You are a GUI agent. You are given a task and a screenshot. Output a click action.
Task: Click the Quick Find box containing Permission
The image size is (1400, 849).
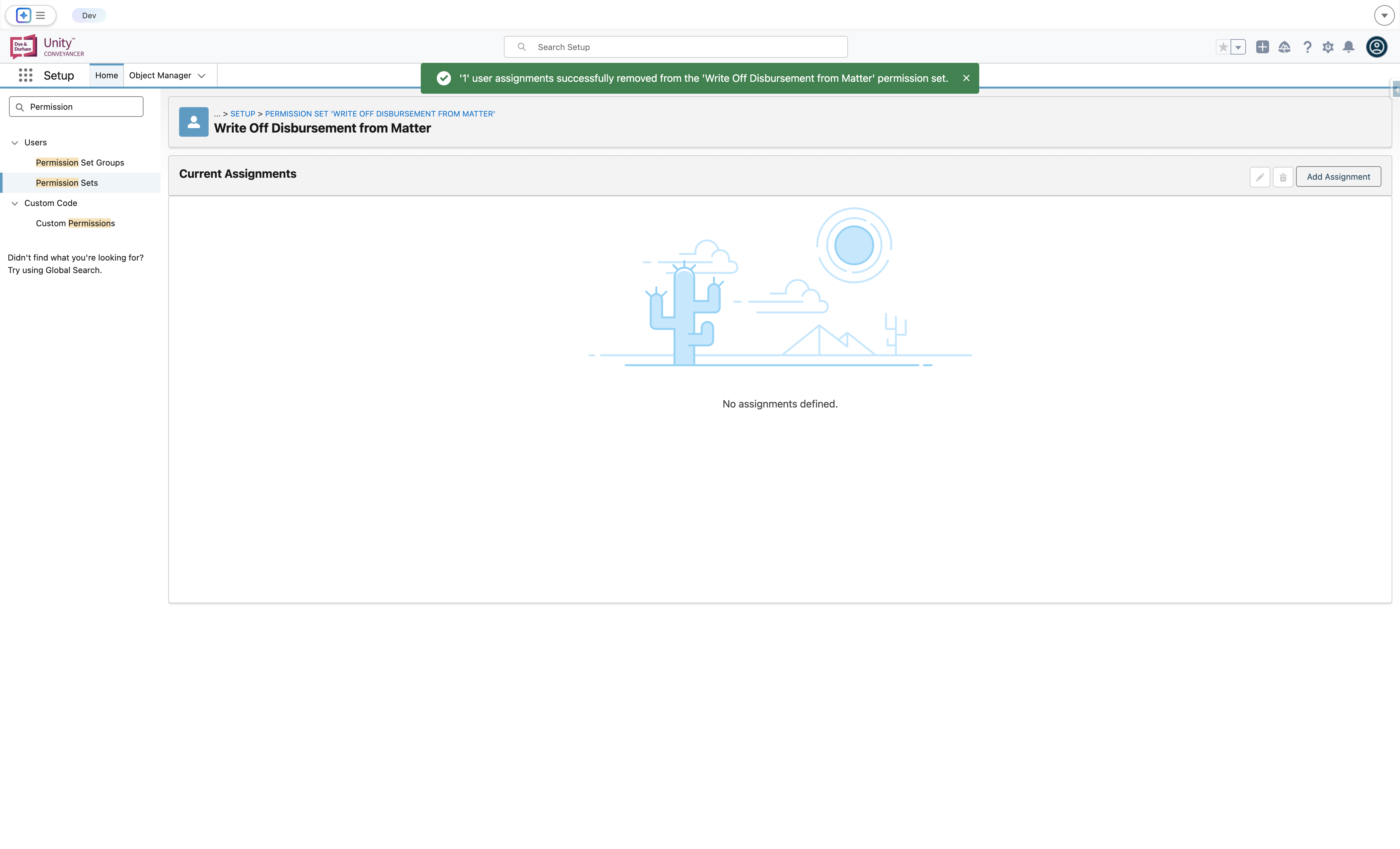(76, 107)
